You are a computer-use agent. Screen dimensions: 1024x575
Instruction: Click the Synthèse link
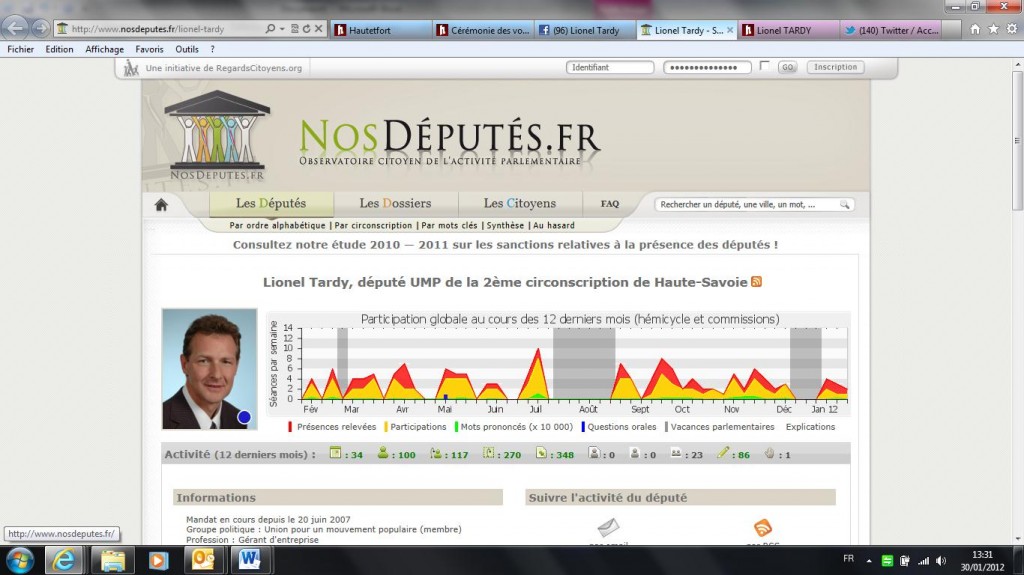[x=505, y=225]
